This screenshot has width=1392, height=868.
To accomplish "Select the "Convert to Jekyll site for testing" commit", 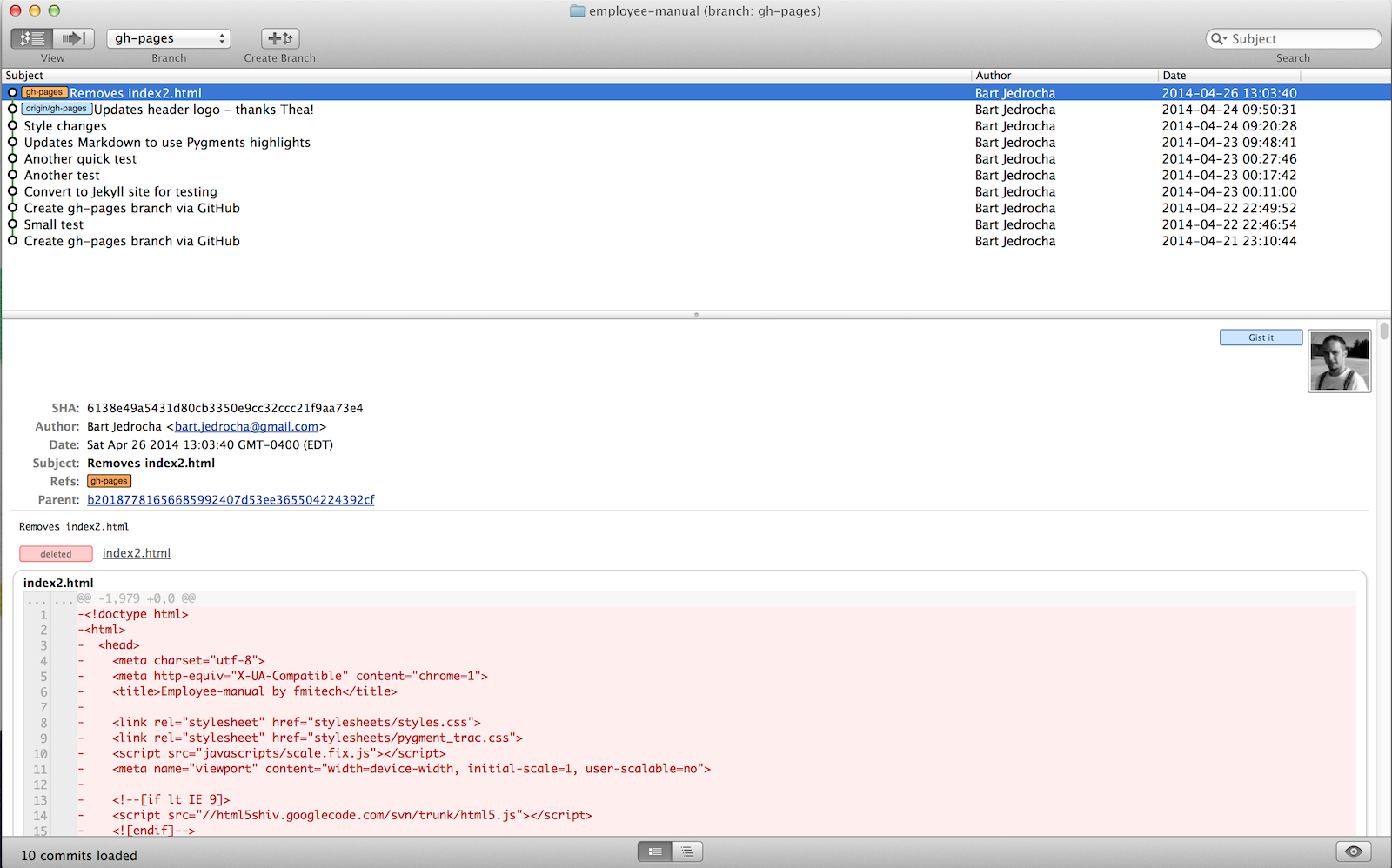I will click(x=121, y=192).
